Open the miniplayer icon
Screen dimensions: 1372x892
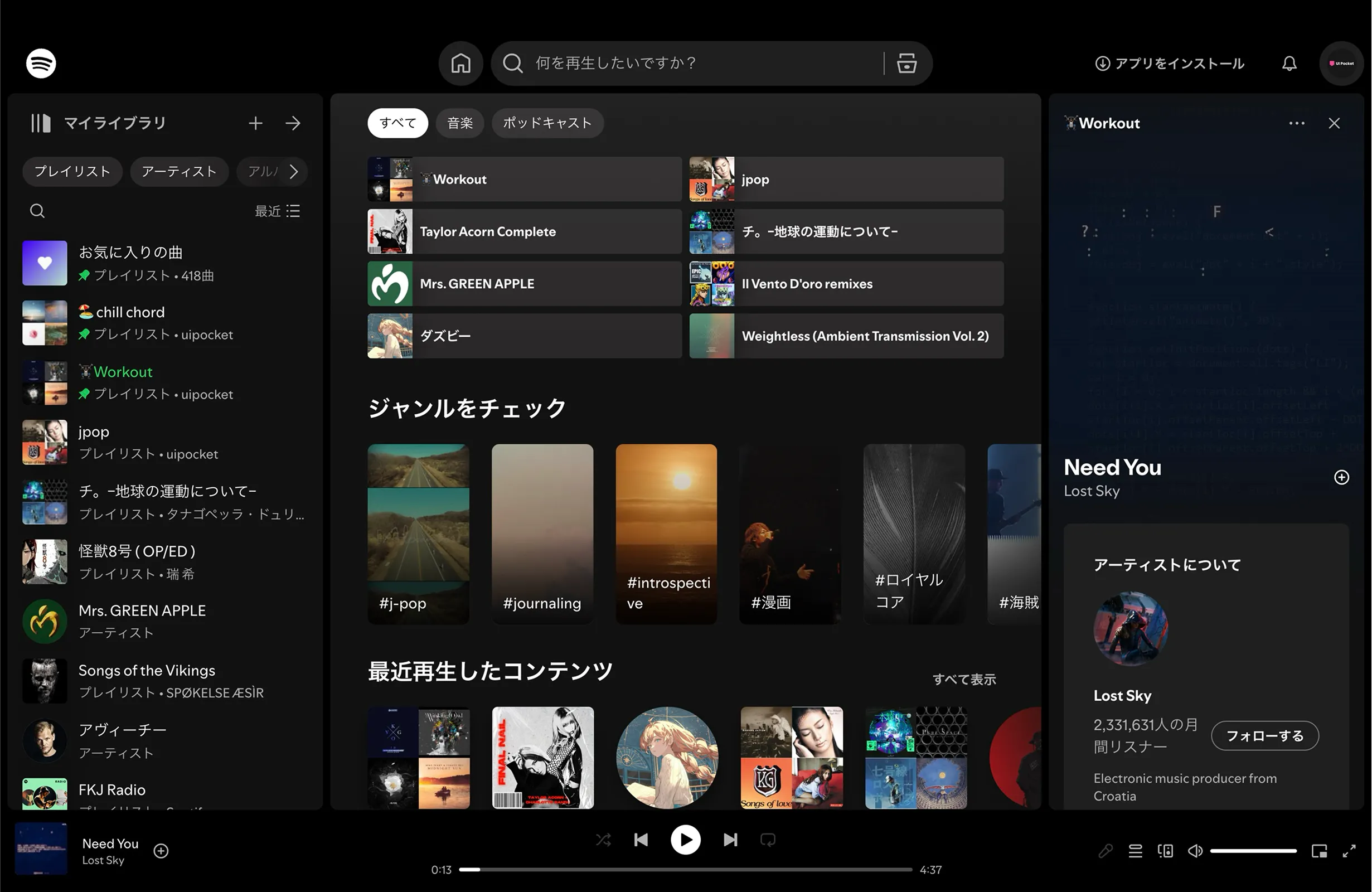coord(1320,851)
